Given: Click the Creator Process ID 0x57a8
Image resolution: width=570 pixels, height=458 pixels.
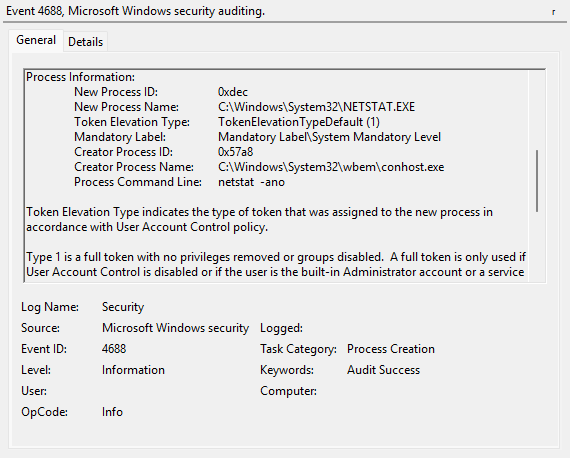Looking at the screenshot, I should tap(236, 152).
